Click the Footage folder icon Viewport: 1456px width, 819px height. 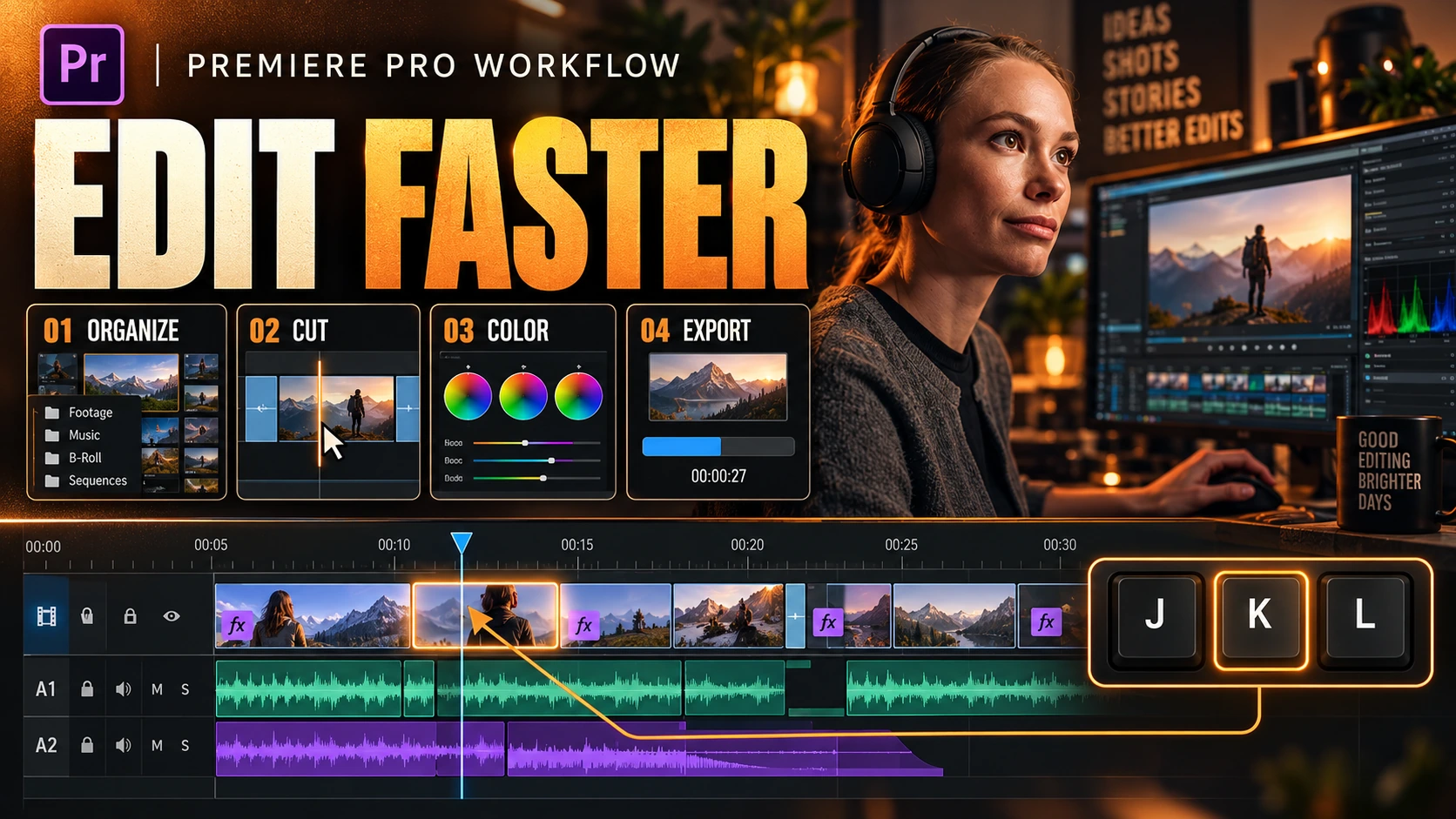pos(52,413)
